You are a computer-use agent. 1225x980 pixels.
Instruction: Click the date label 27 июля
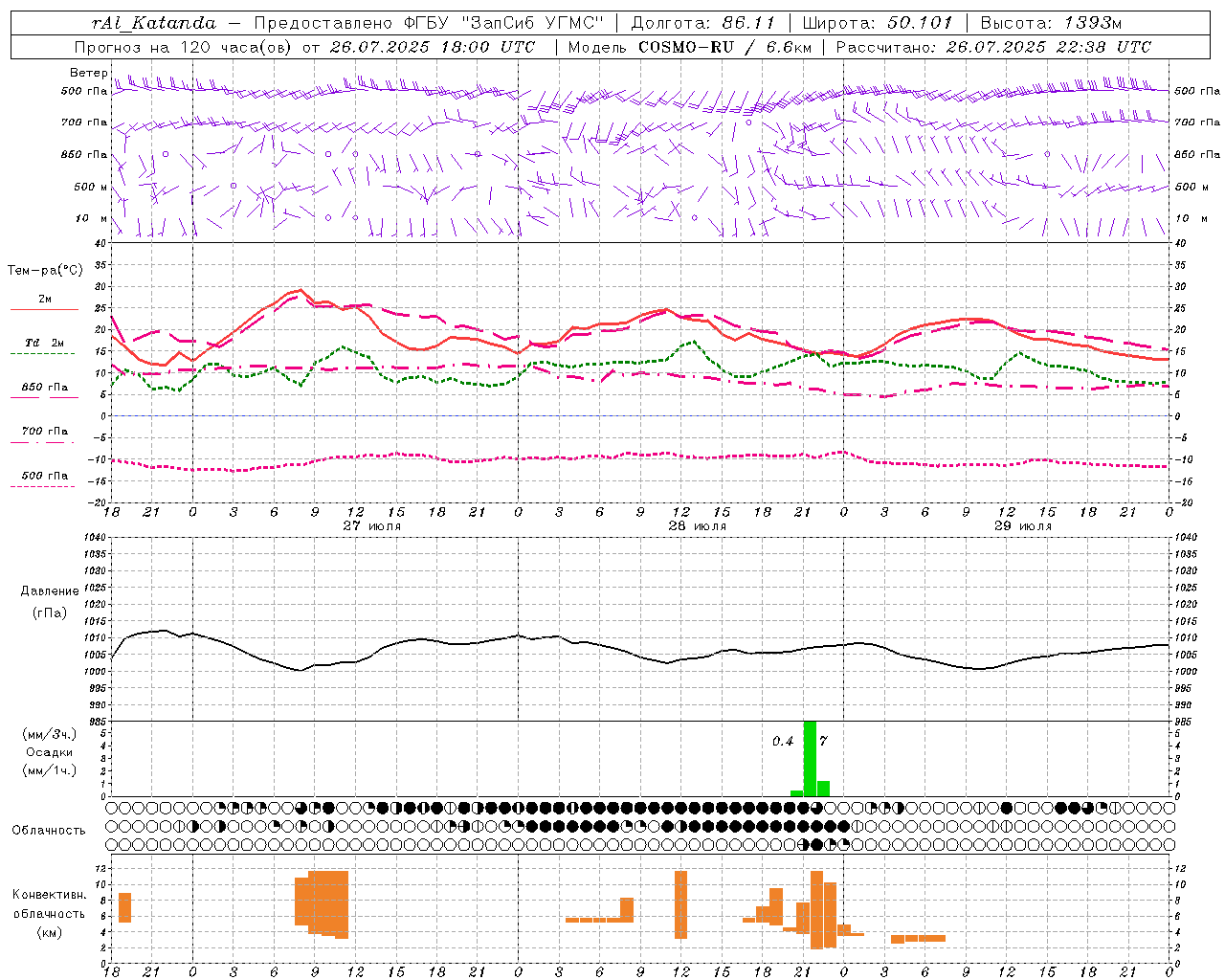[x=371, y=525]
